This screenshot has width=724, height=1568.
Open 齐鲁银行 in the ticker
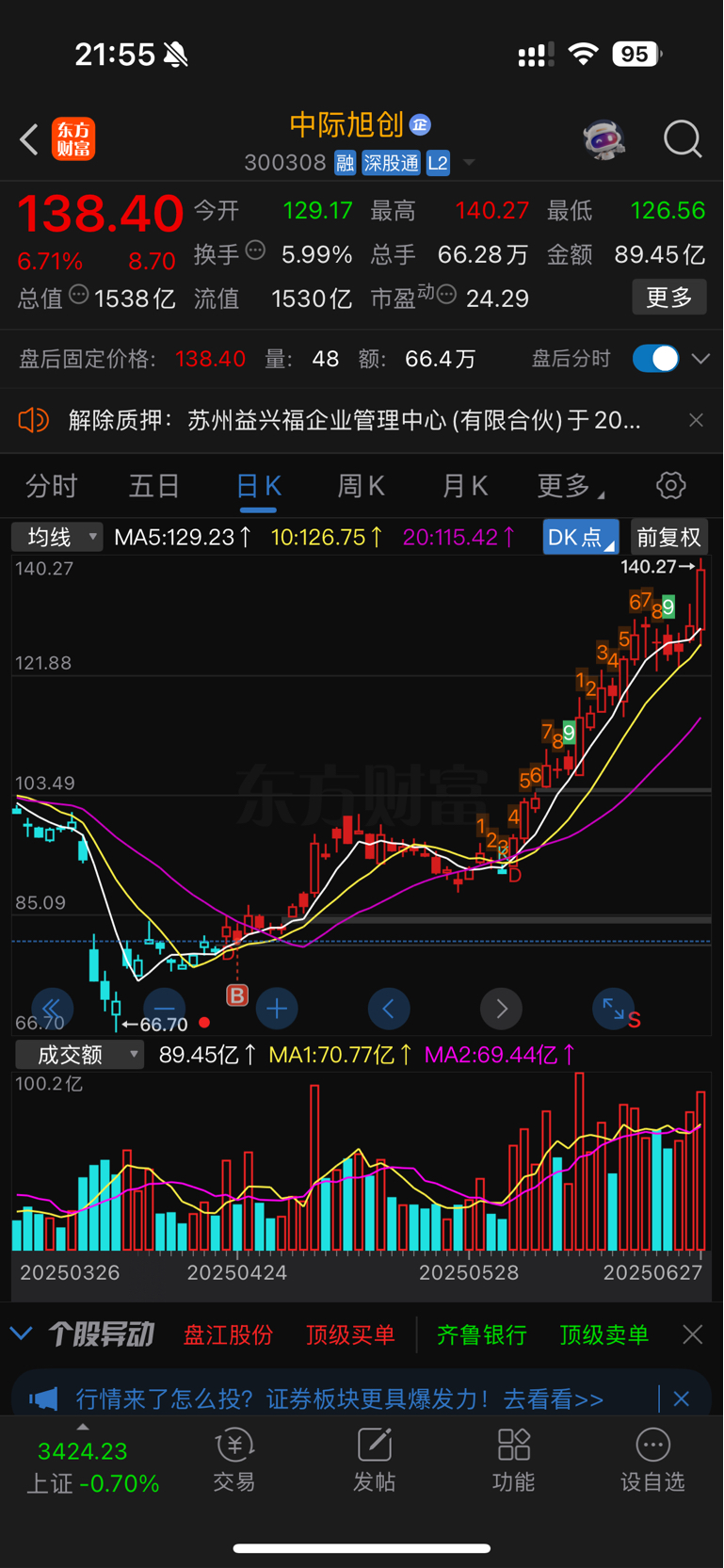click(x=481, y=1334)
